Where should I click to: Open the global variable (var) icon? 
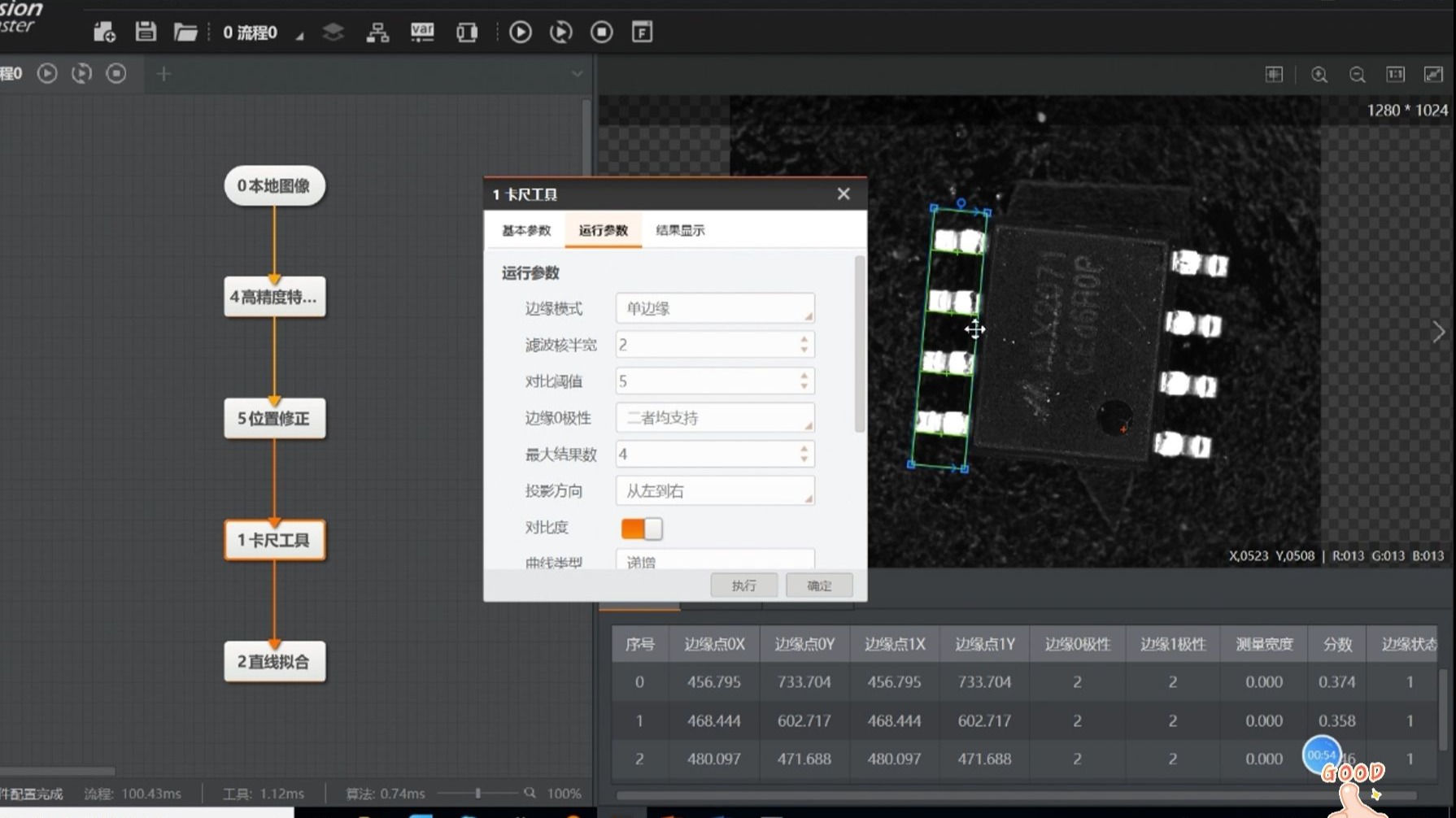coord(422,32)
